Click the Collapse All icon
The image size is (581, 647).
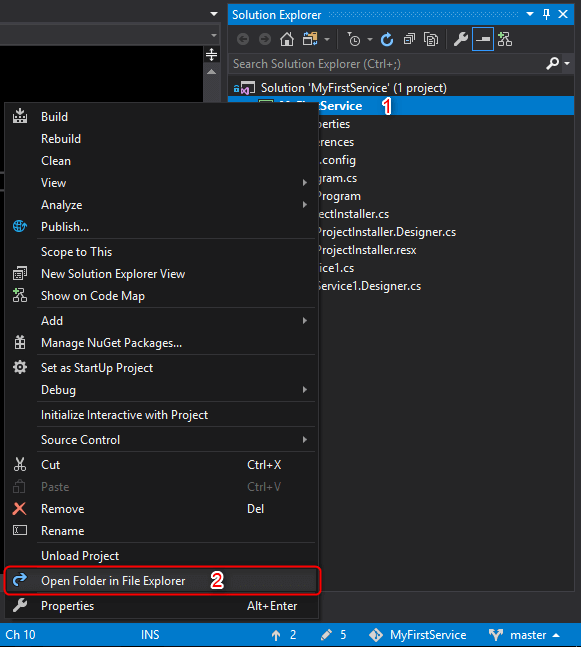(409, 40)
